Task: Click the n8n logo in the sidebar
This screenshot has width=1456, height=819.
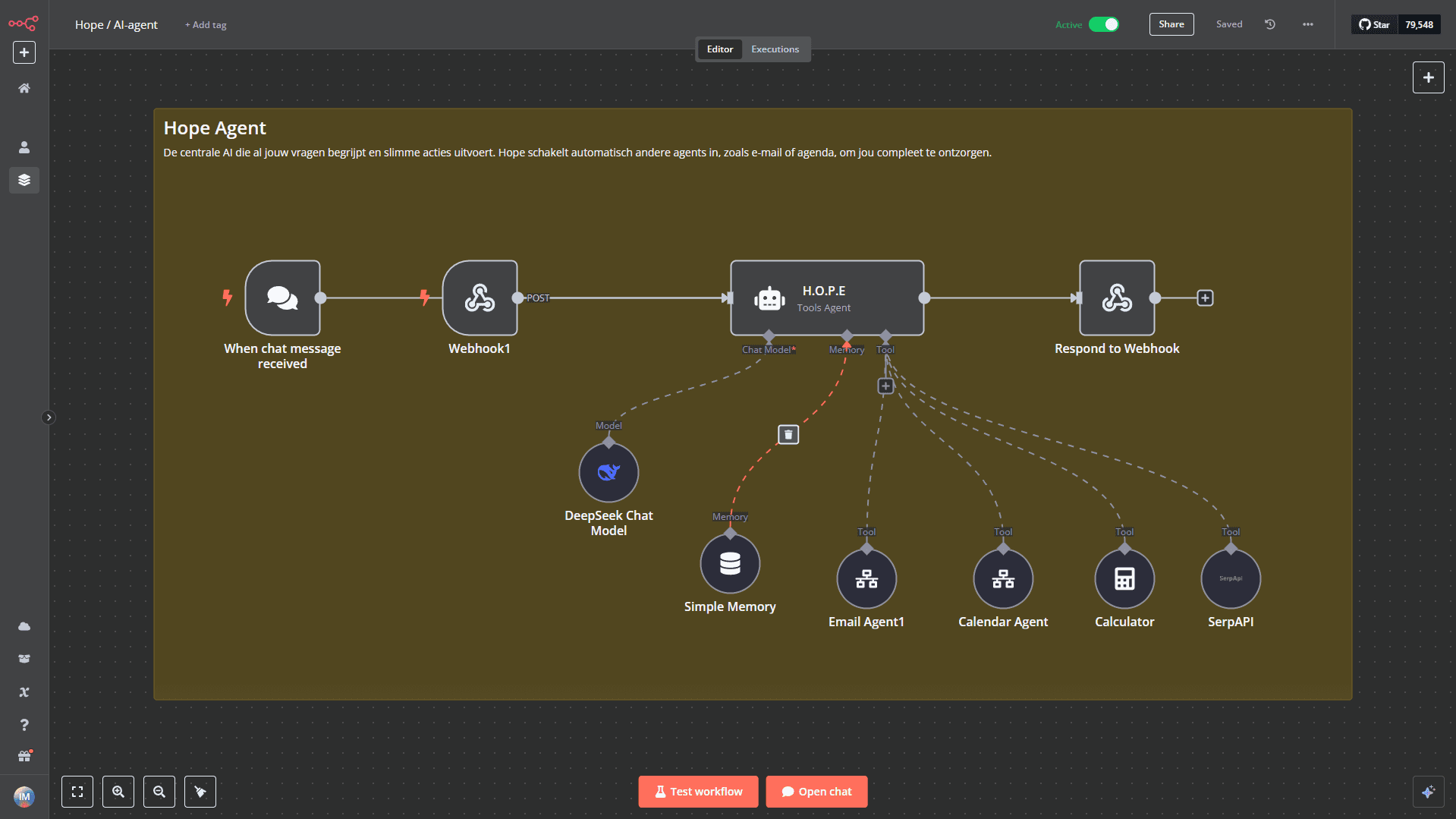Action: click(24, 24)
